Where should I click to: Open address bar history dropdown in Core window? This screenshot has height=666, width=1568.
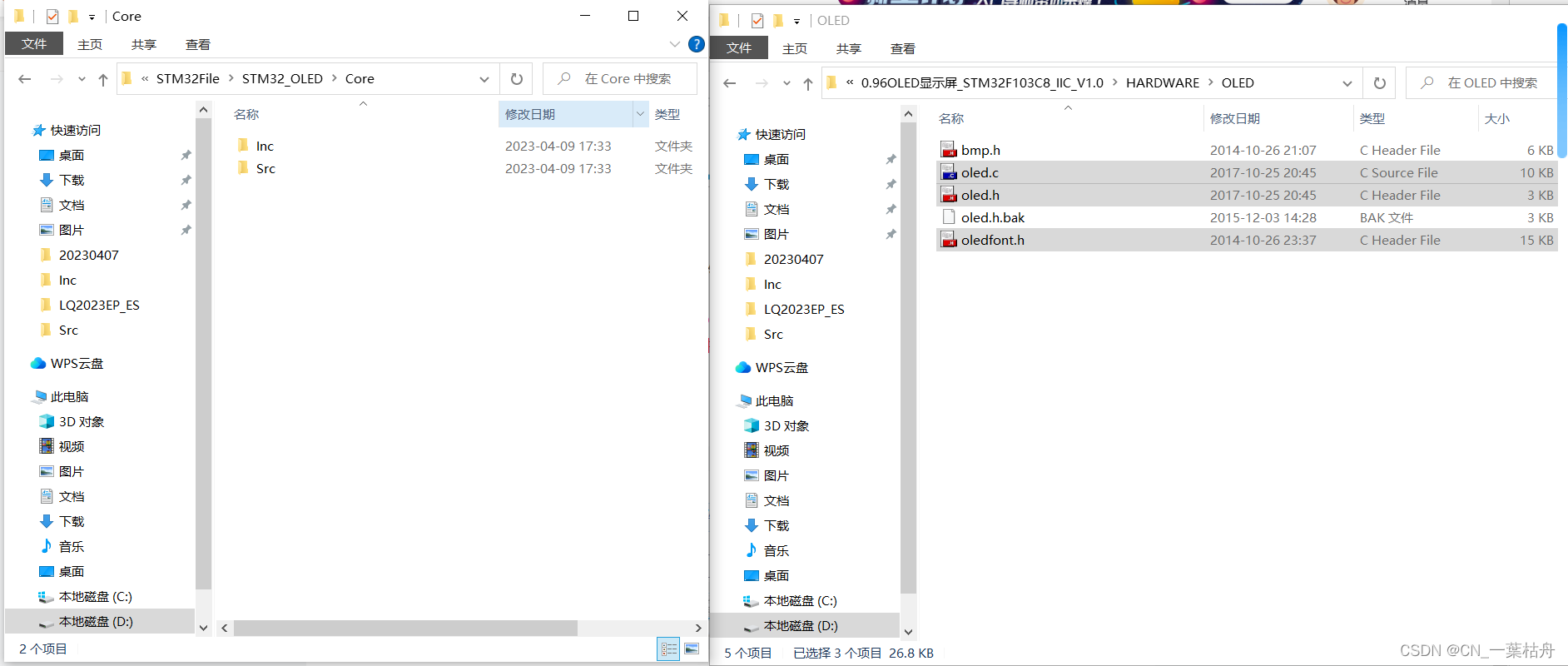tap(484, 79)
